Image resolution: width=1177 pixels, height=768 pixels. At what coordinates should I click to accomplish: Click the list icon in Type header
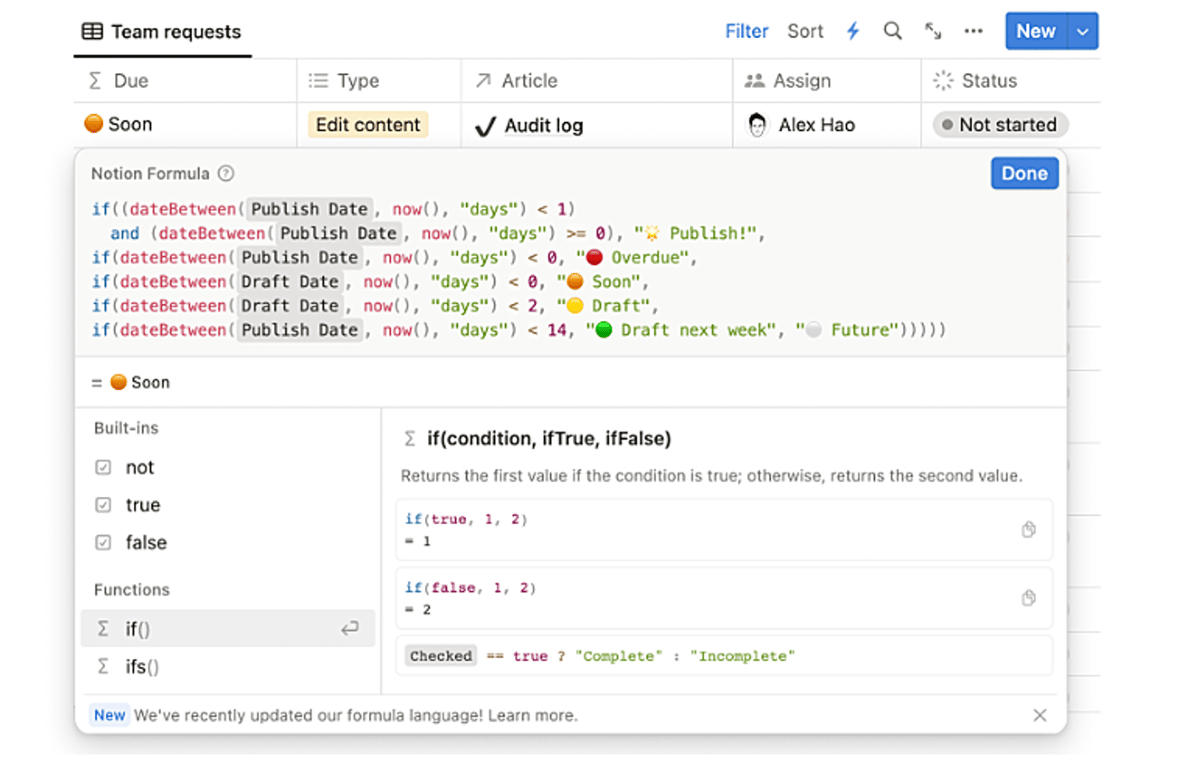[x=318, y=80]
